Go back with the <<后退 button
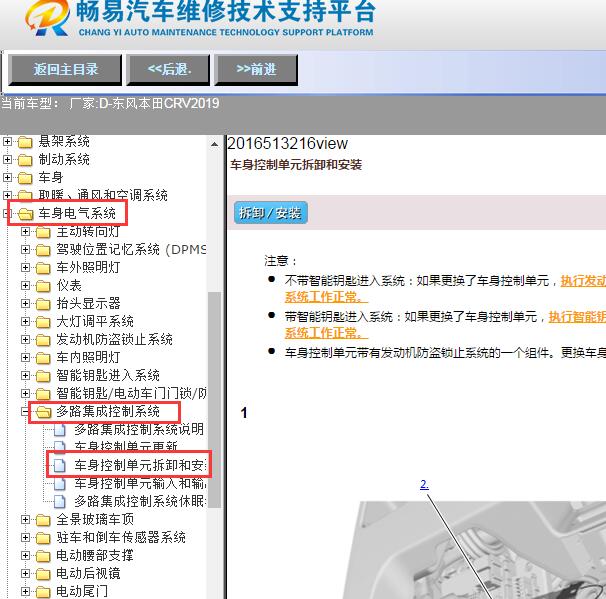The width and height of the screenshot is (606, 599). 169,70
